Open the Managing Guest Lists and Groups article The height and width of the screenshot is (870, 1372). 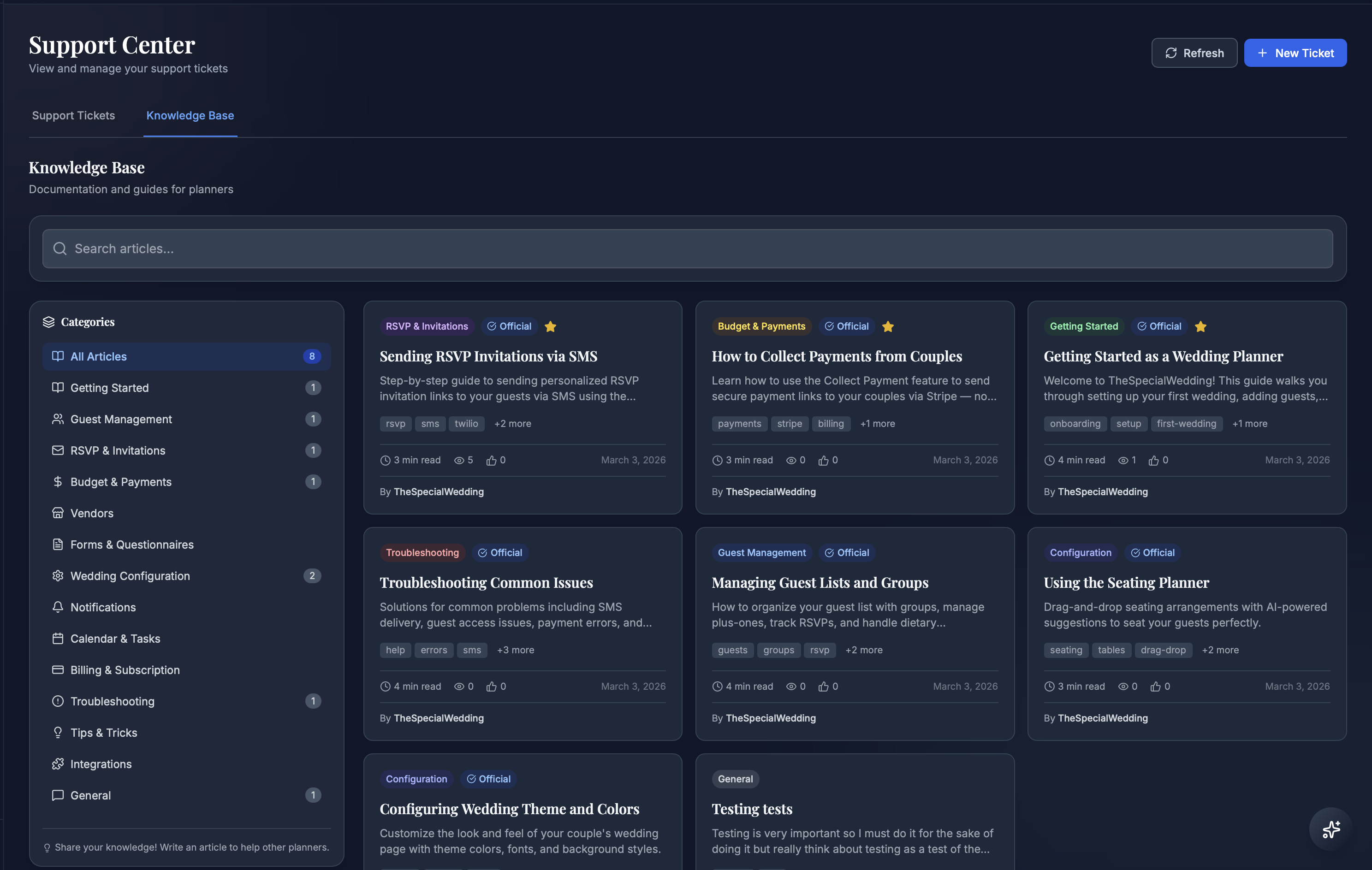pyautogui.click(x=820, y=582)
